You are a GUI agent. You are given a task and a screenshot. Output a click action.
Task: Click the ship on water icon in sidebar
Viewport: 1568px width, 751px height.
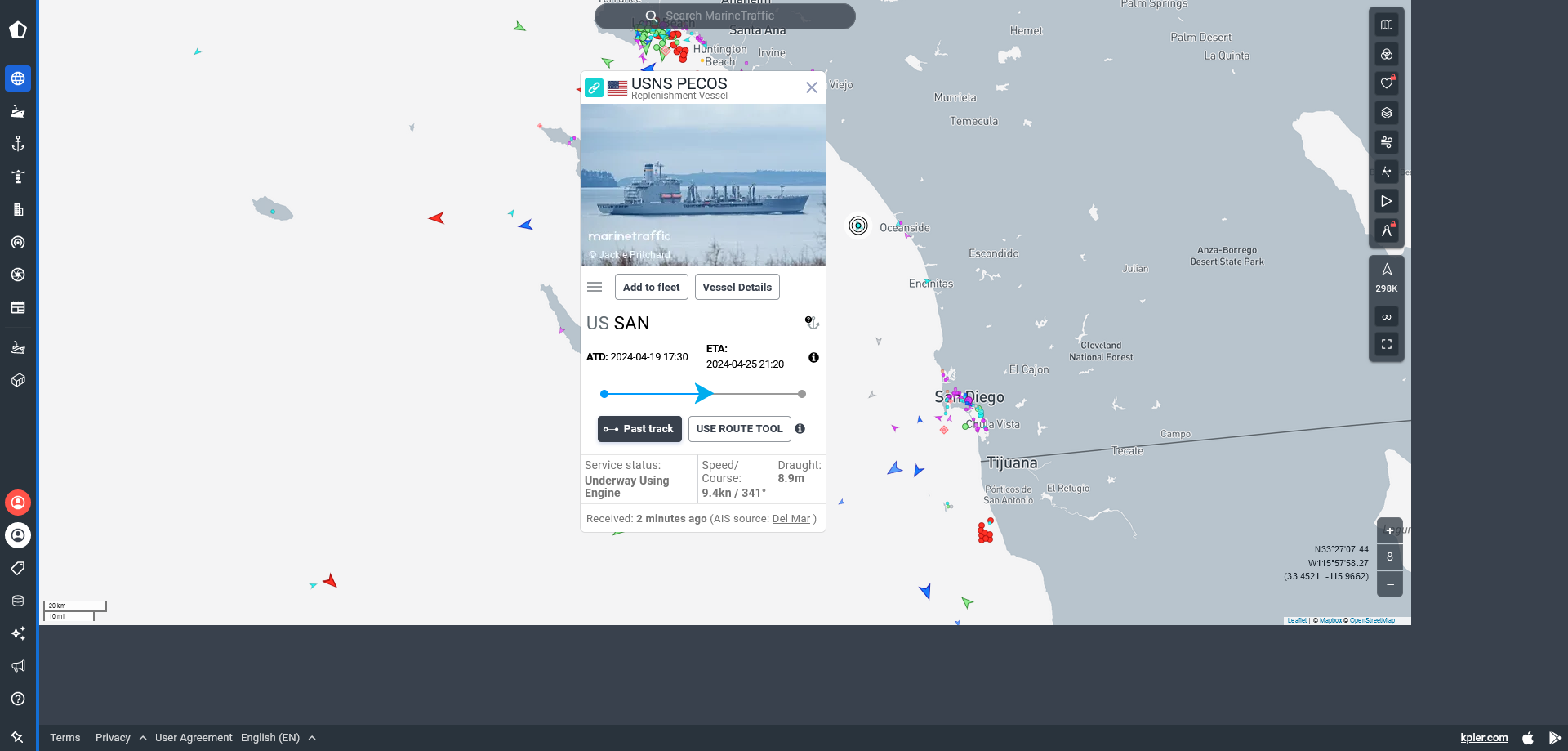tap(18, 347)
